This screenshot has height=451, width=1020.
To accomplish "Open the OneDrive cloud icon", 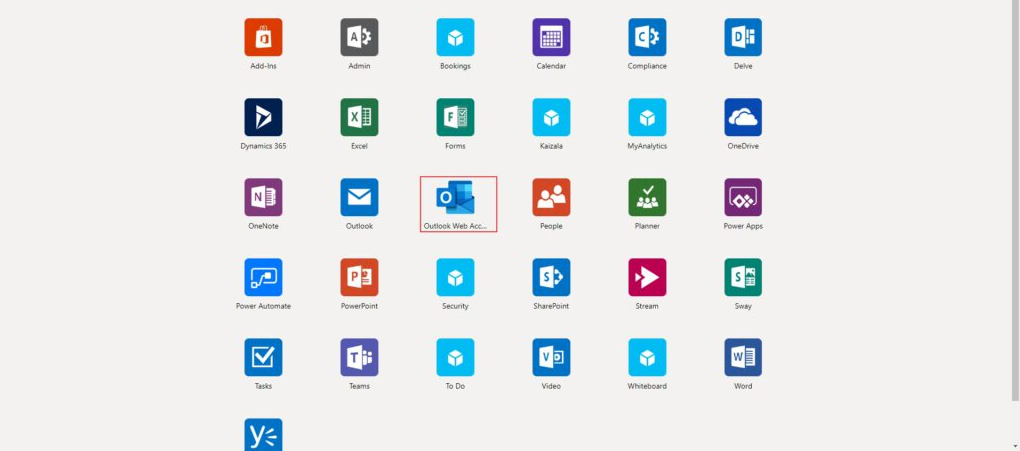I will pos(743,117).
